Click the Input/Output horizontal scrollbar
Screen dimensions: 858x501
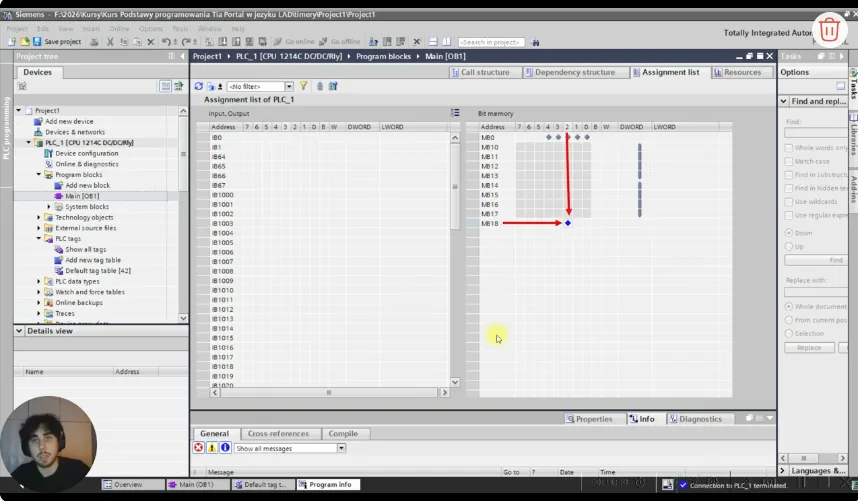(x=329, y=392)
